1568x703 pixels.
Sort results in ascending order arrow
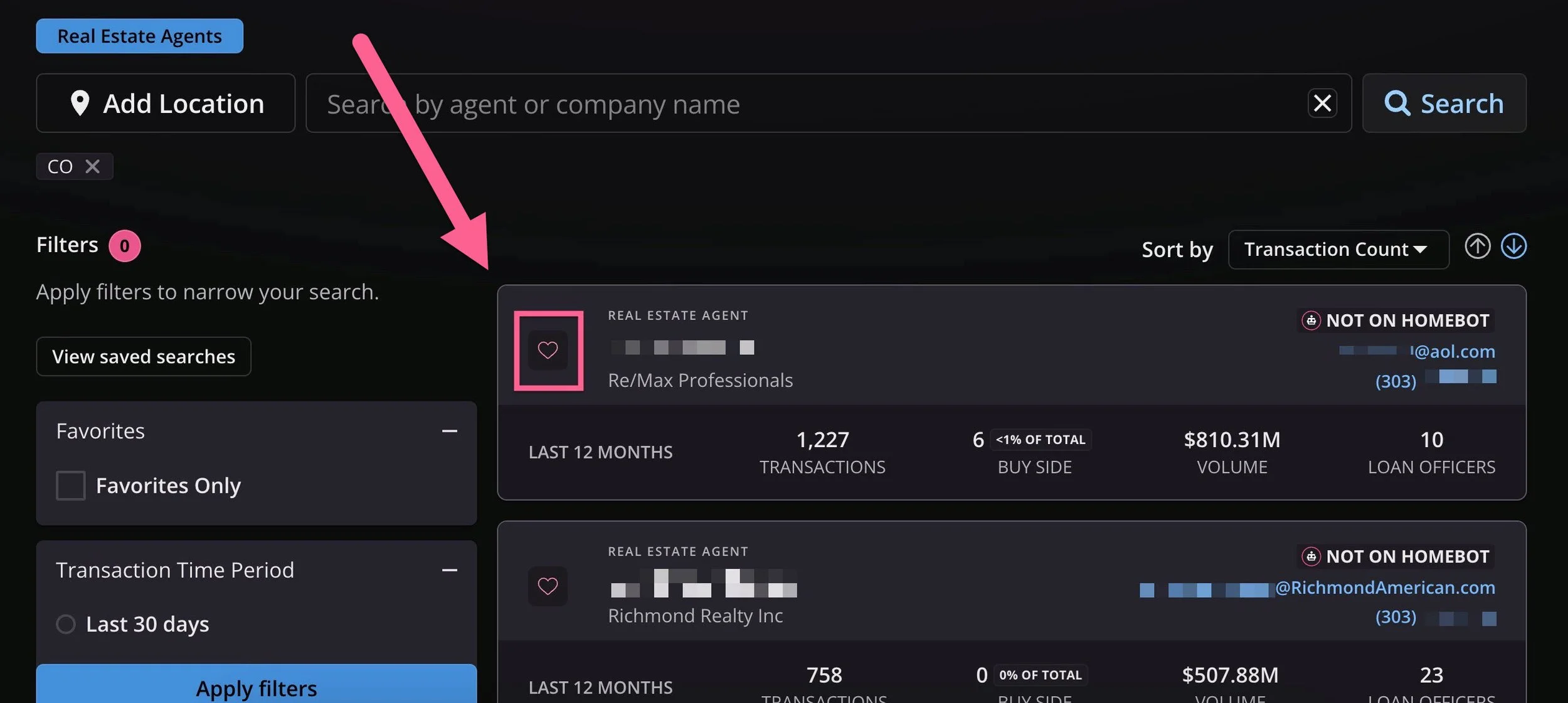click(x=1477, y=246)
